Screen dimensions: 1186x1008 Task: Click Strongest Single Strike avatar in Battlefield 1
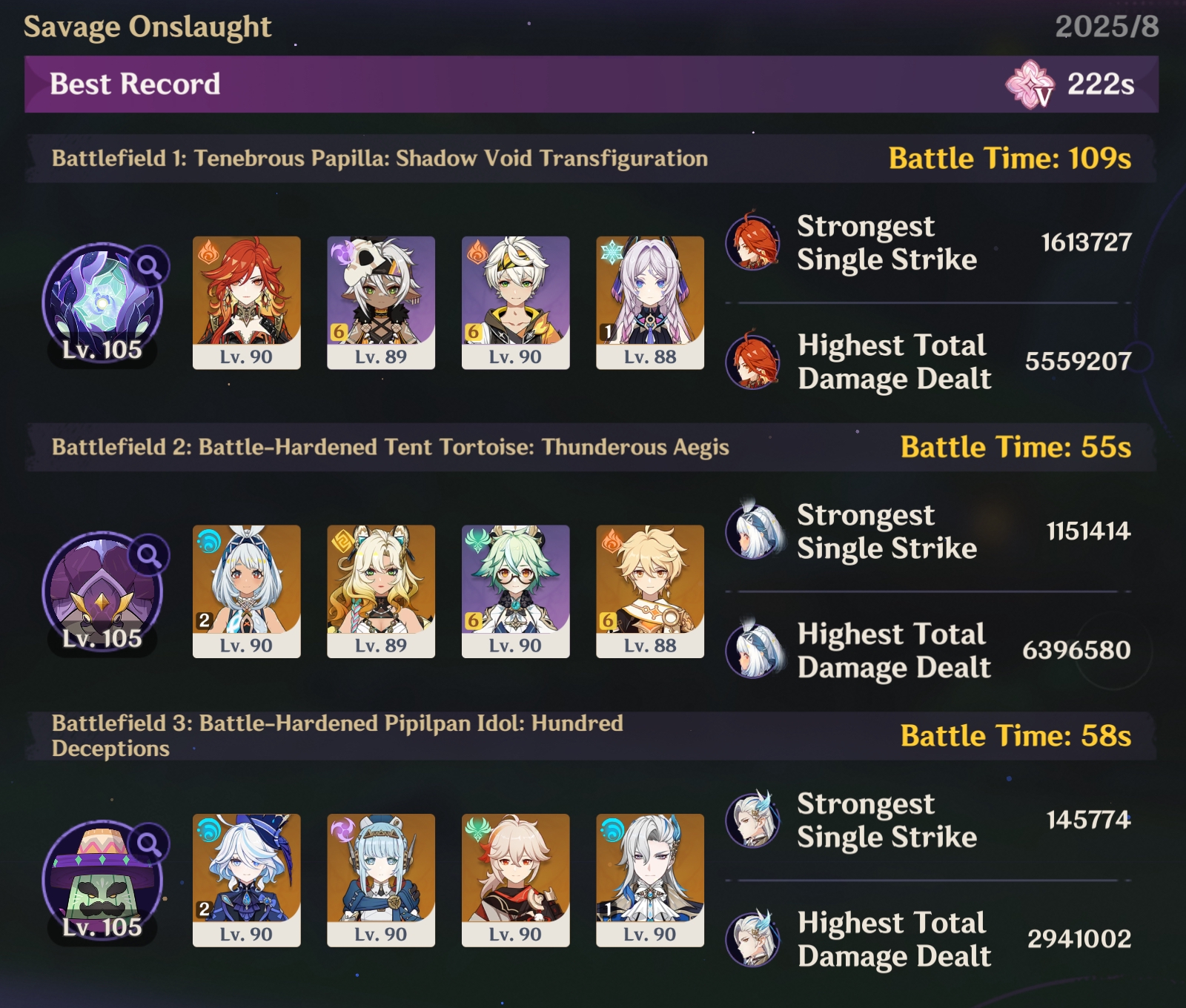pos(752,242)
